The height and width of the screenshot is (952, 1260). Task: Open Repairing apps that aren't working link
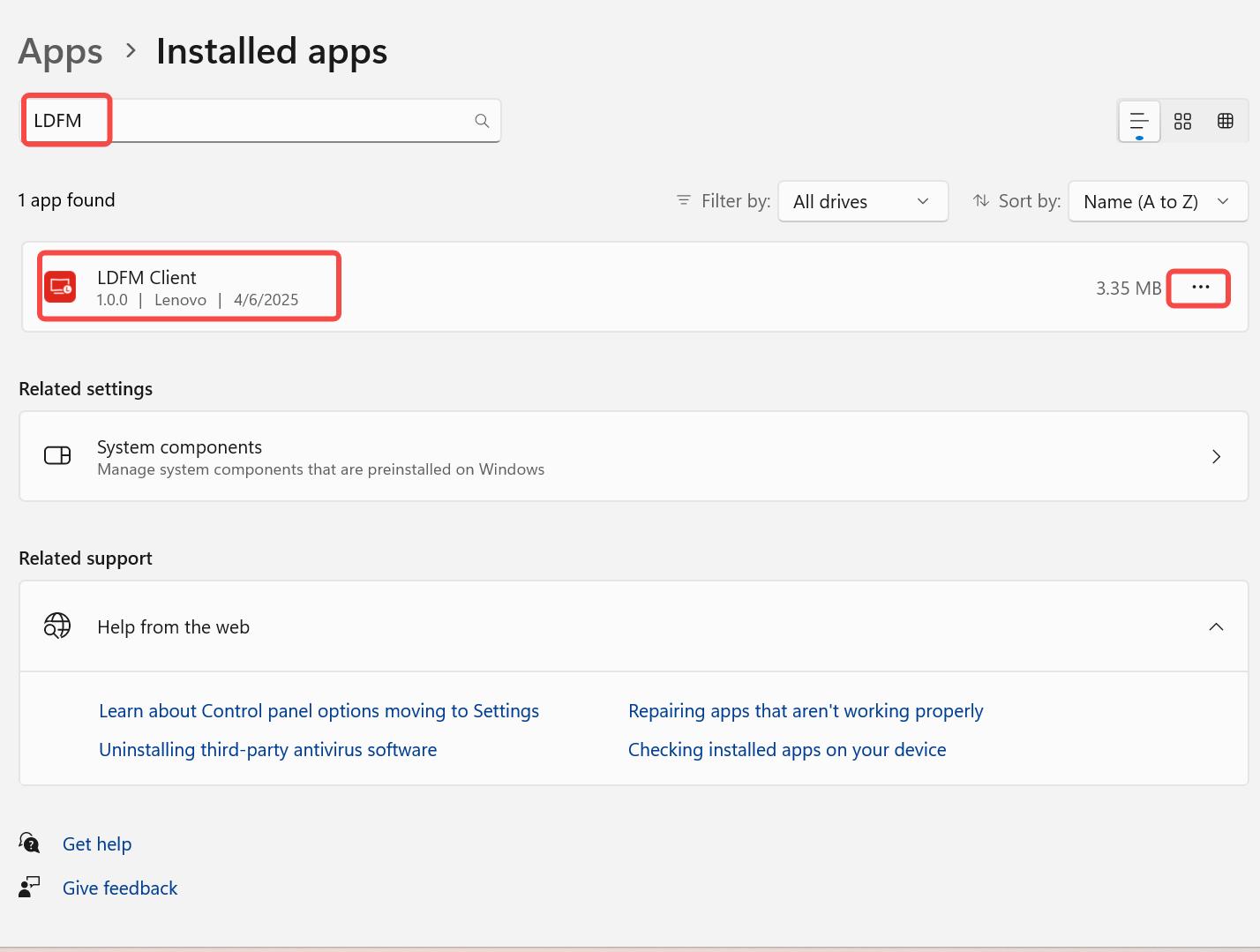click(805, 711)
